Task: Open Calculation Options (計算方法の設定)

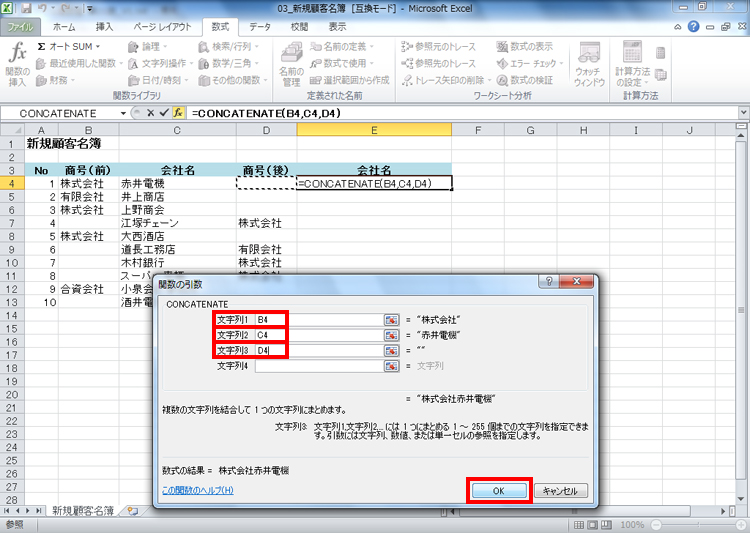Action: tap(632, 64)
